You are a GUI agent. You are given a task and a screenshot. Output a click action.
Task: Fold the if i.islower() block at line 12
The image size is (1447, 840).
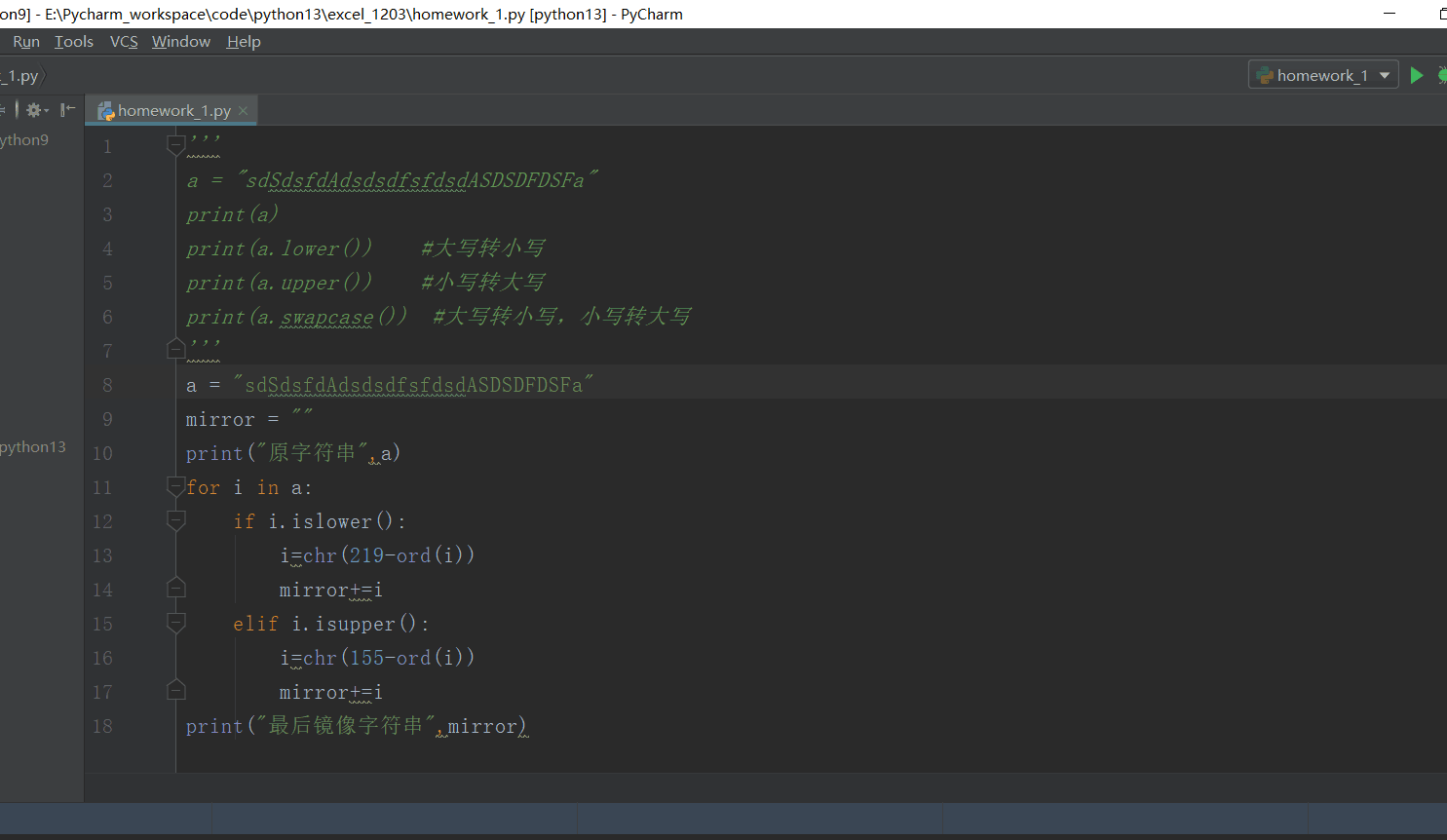[175, 520]
